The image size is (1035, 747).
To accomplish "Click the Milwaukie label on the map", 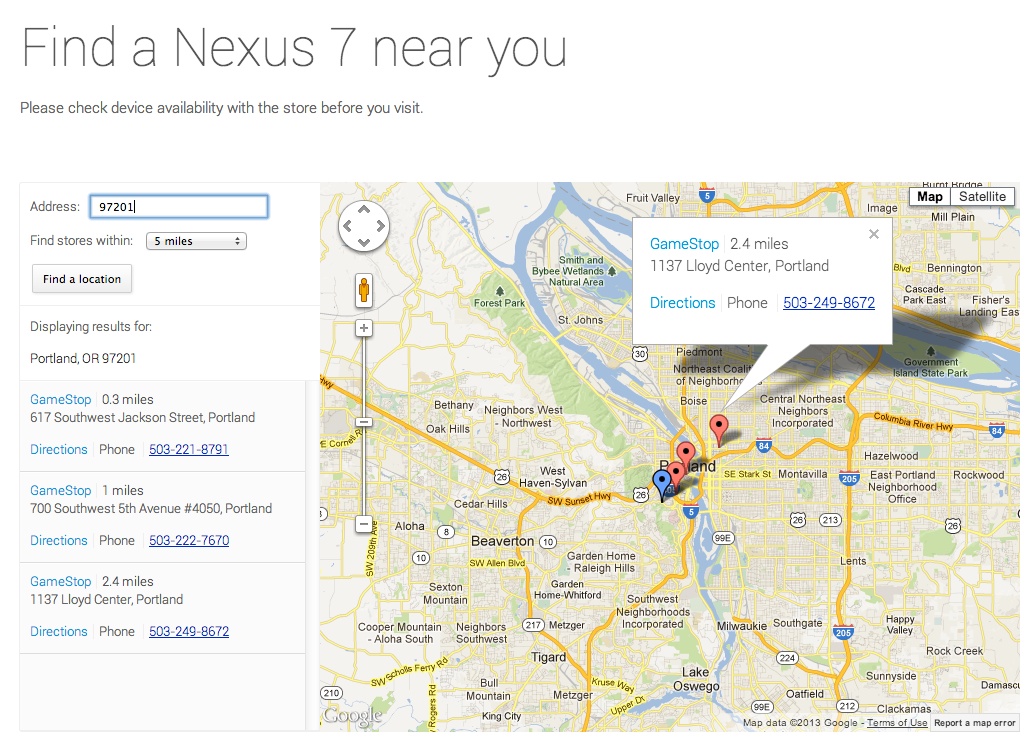I will (x=742, y=626).
